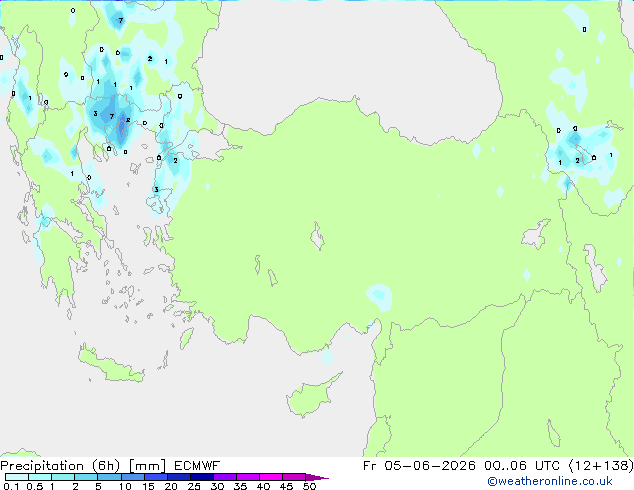Open the weatheronline.co.uk link
Image resolution: width=634 pixels, height=490 pixels.
(x=549, y=481)
